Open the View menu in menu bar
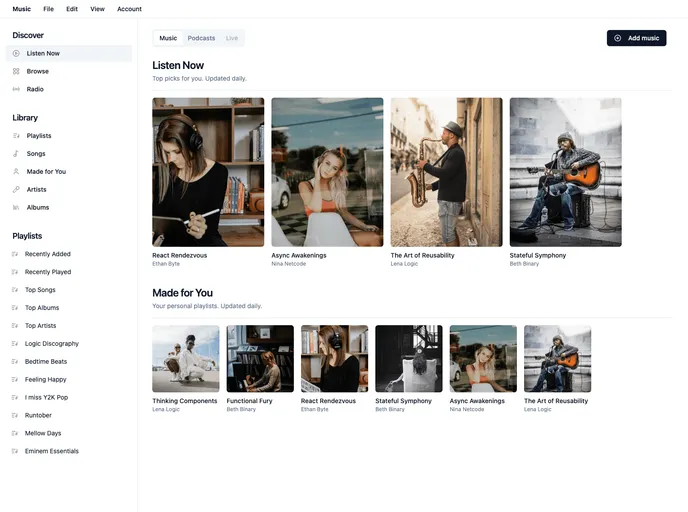 pyautogui.click(x=97, y=9)
